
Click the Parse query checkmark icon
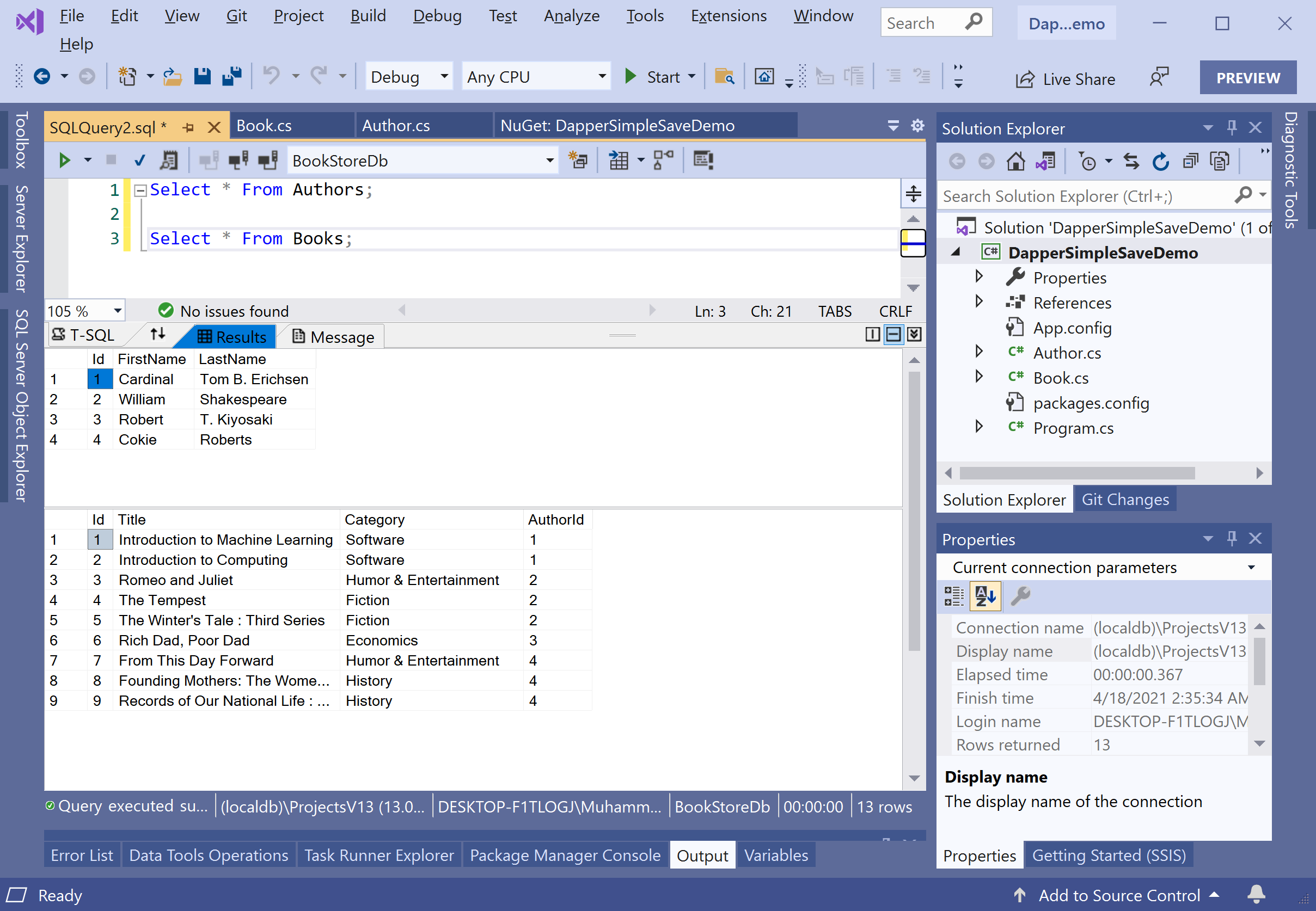pos(139,161)
